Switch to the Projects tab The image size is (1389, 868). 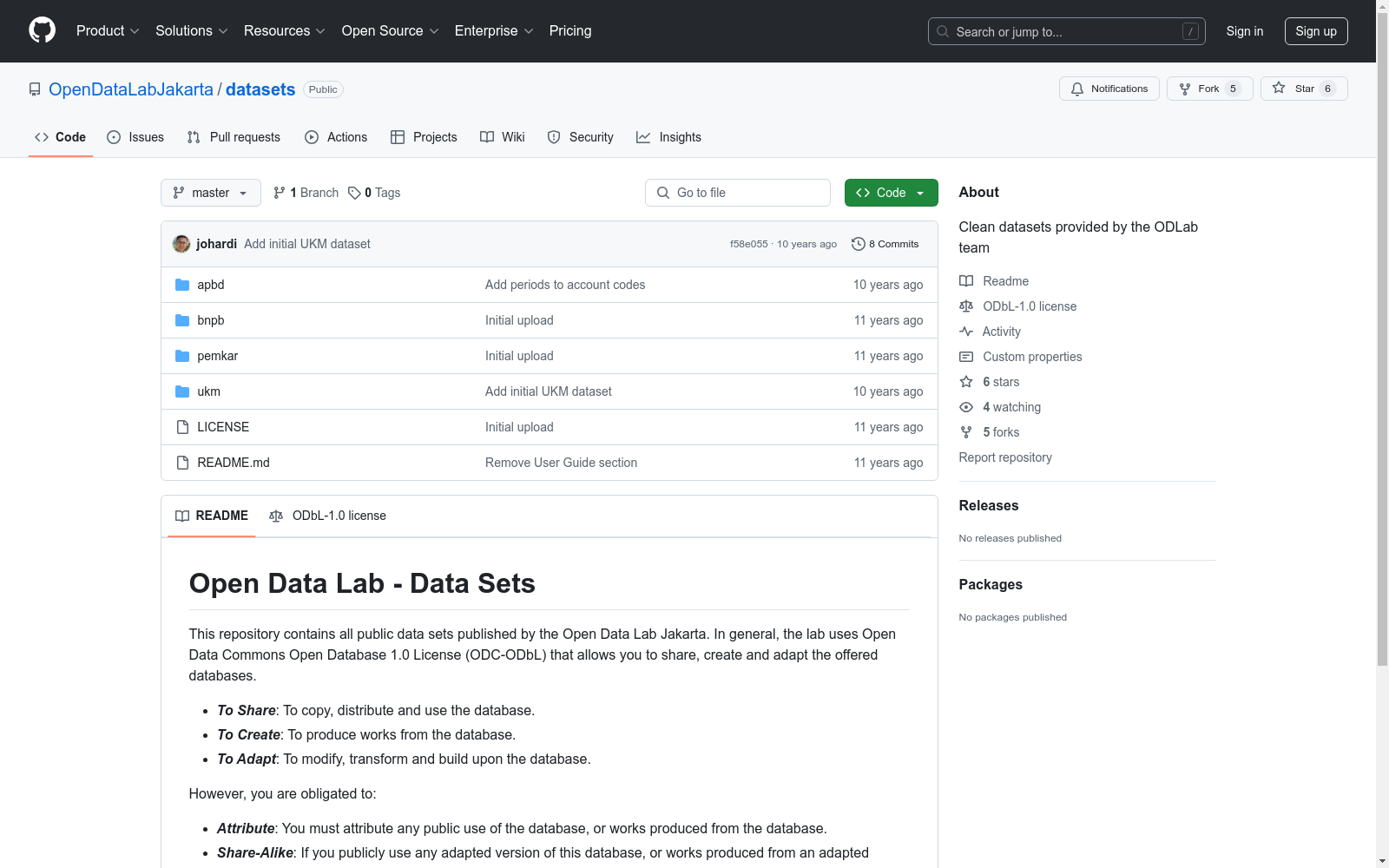pos(424,137)
